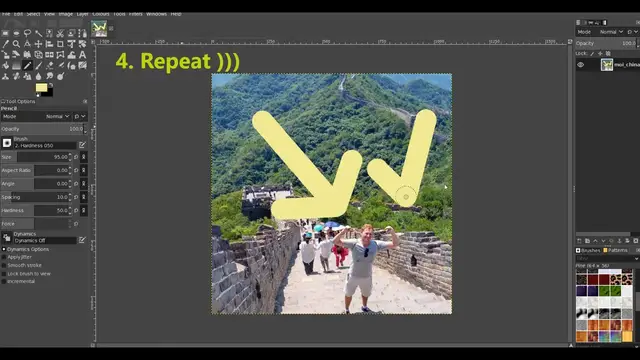Open the Windows menu
This screenshot has height=360, width=640.
click(156, 14)
